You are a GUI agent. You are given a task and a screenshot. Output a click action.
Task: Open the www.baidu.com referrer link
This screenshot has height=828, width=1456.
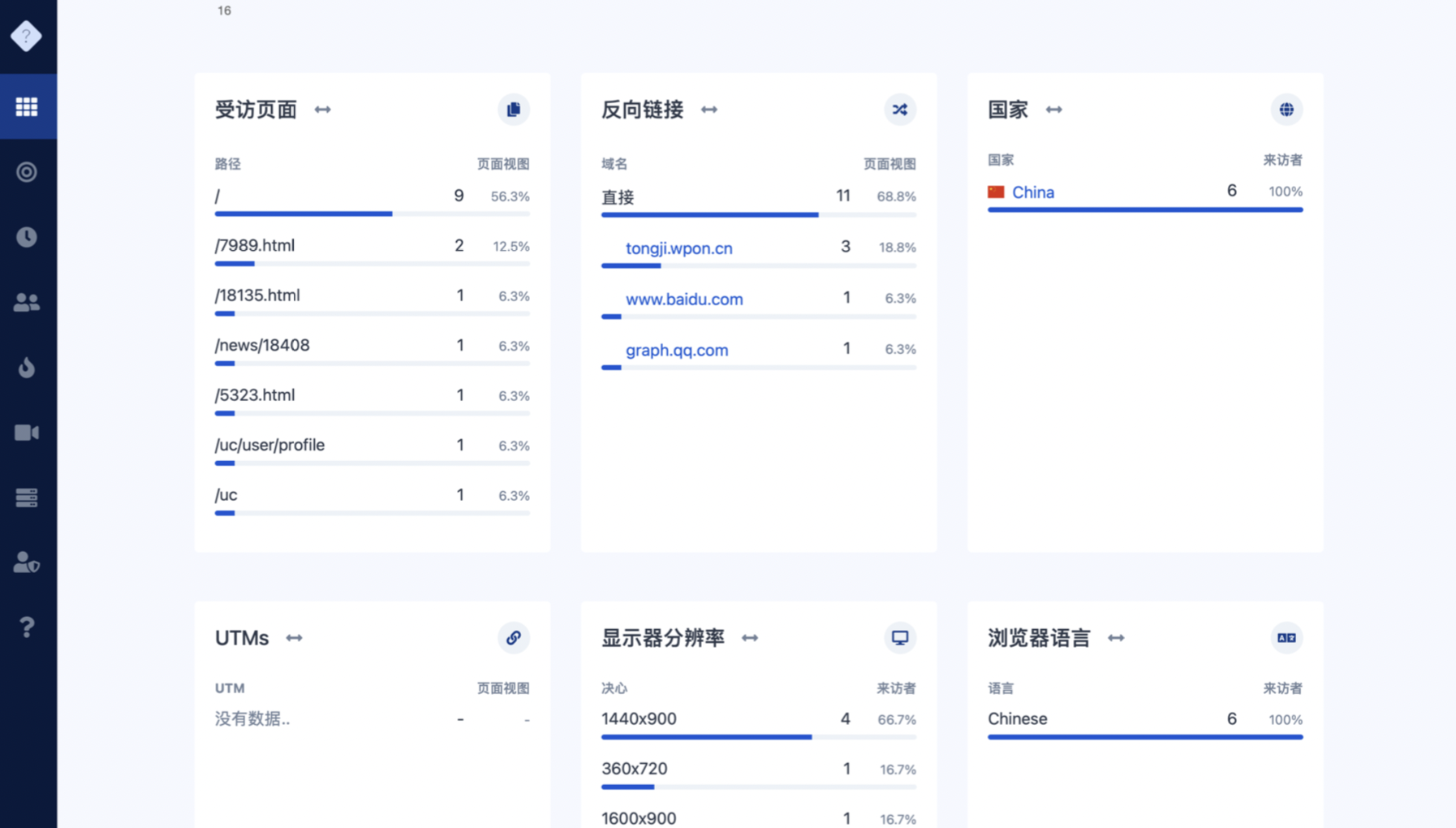[x=684, y=300]
